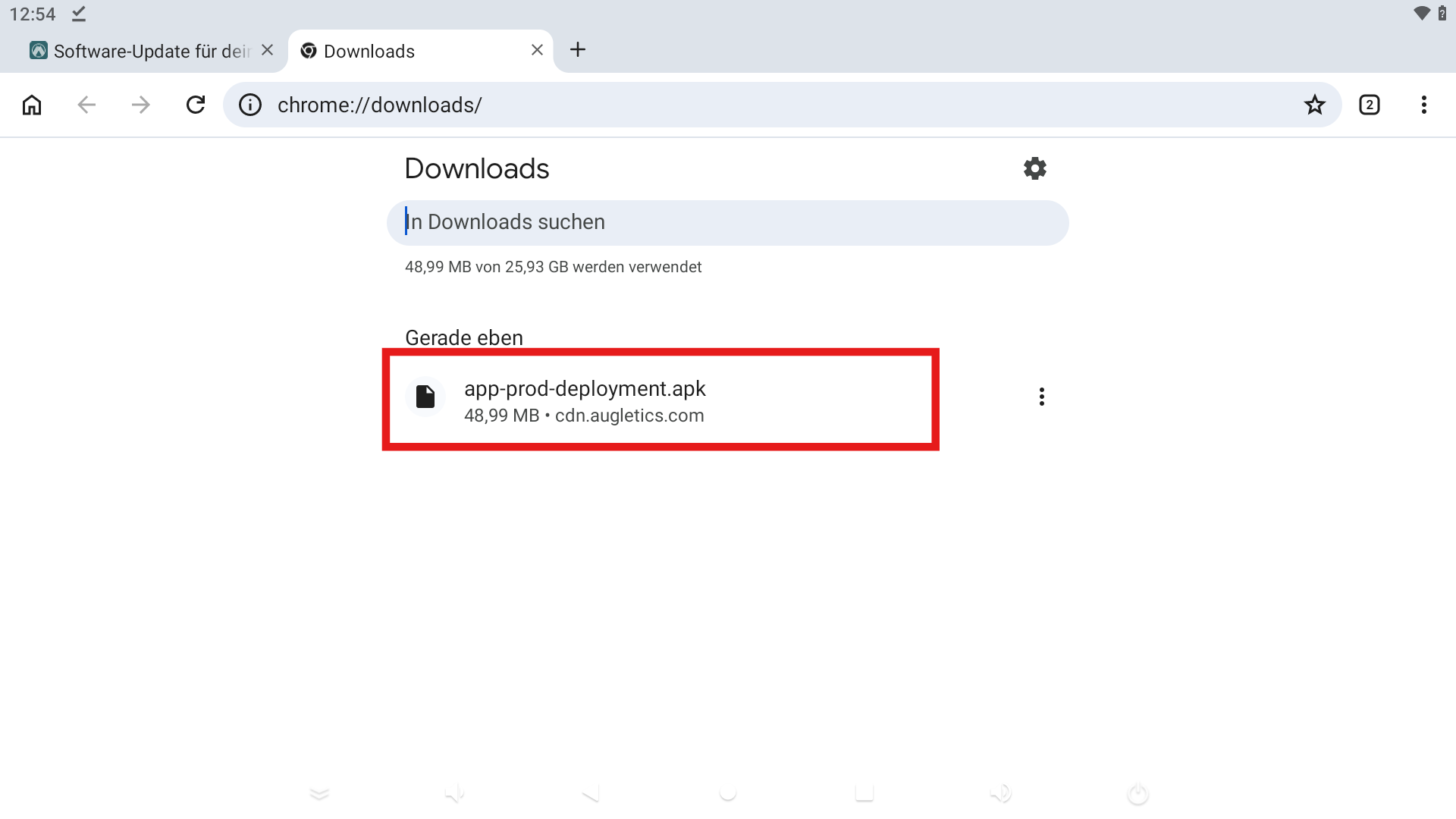Screen dimensions: 1456x819
Task: Close the Downloads tab
Action: (537, 50)
